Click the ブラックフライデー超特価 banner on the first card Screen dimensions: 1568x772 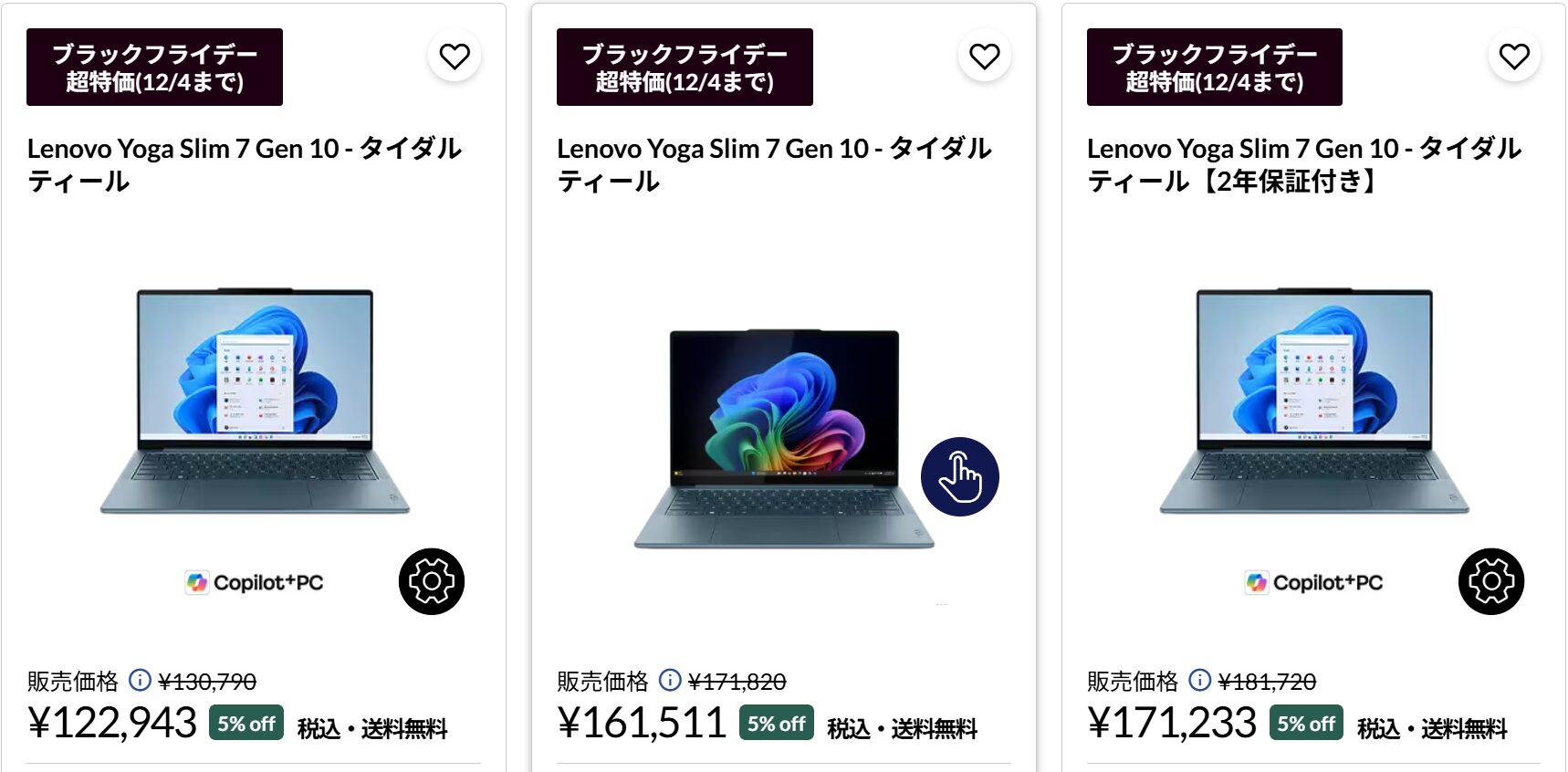click(x=156, y=66)
